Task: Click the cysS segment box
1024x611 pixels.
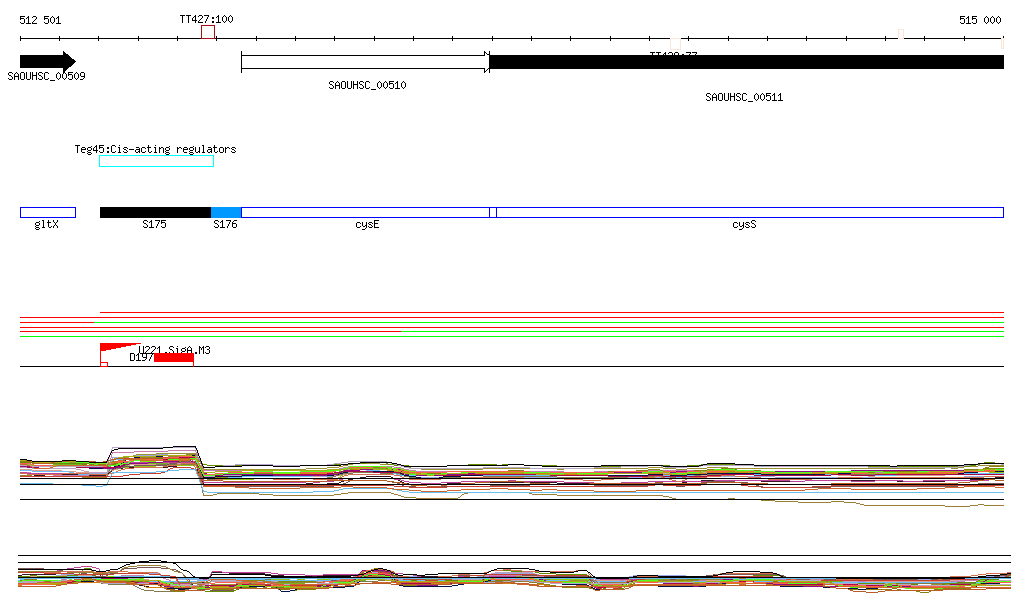Action: tap(749, 212)
